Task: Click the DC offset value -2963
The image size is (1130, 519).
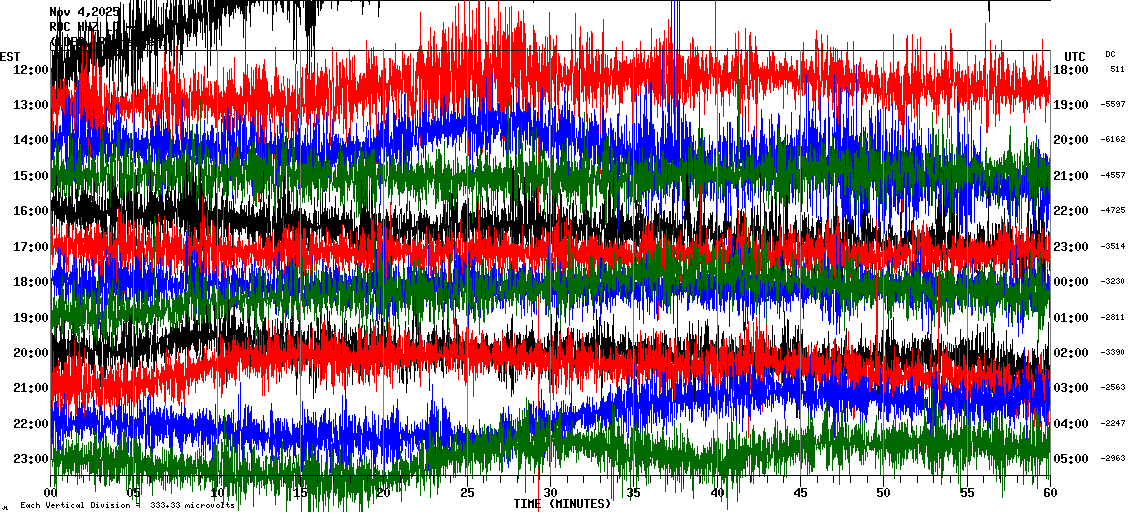Action: pos(1114,459)
